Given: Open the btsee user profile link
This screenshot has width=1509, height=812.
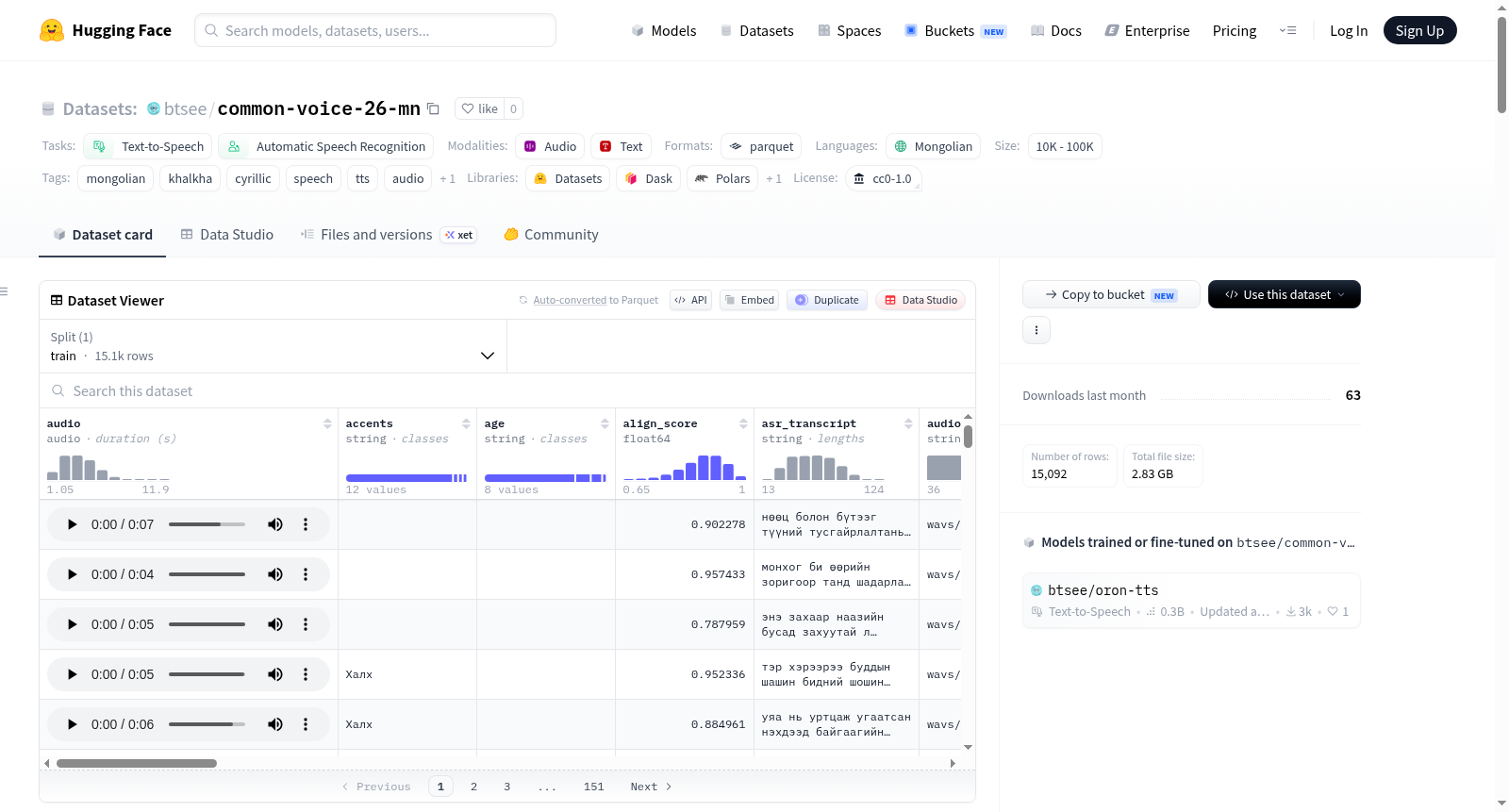Looking at the screenshot, I should click(185, 108).
